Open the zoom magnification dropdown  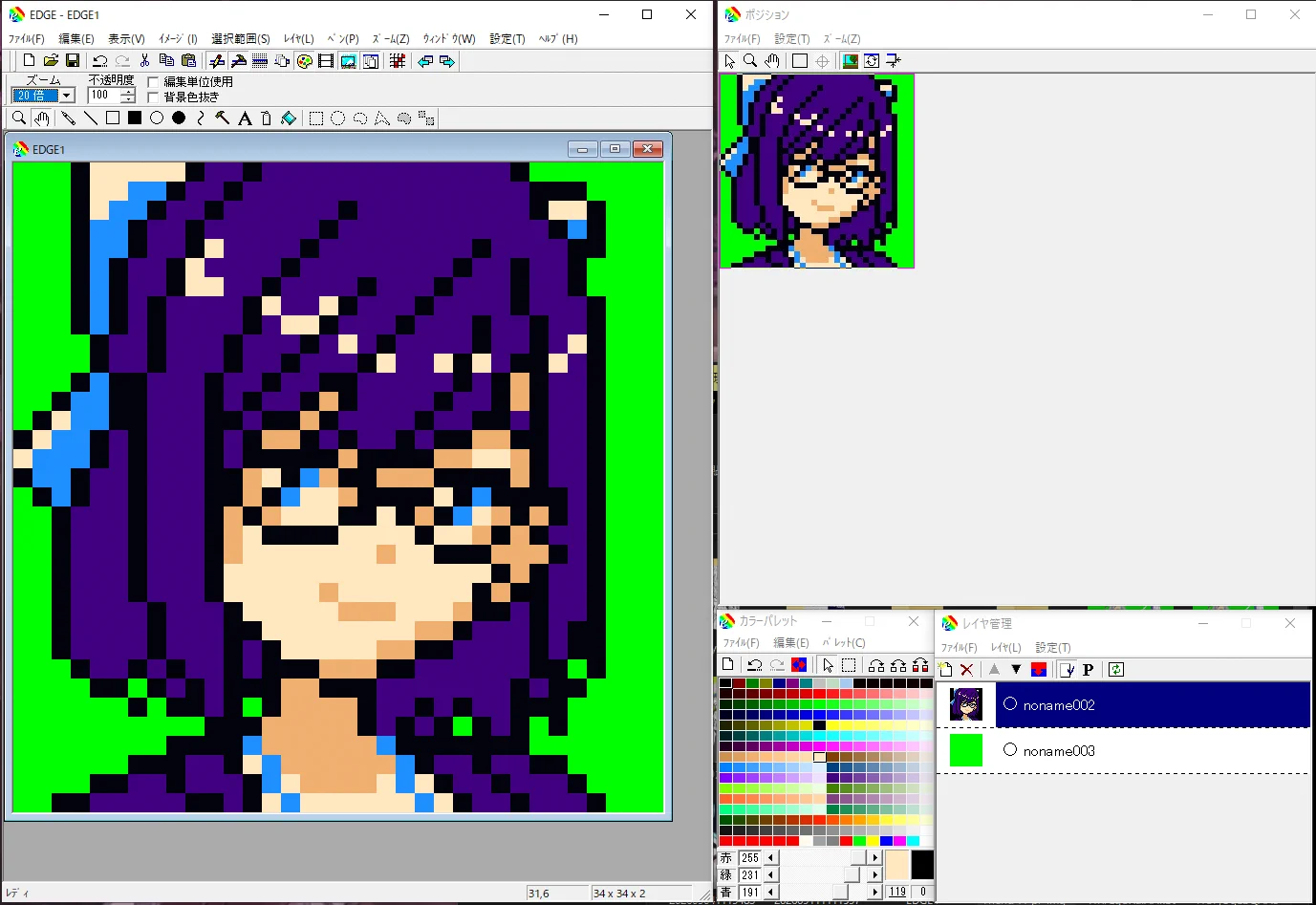point(67,96)
